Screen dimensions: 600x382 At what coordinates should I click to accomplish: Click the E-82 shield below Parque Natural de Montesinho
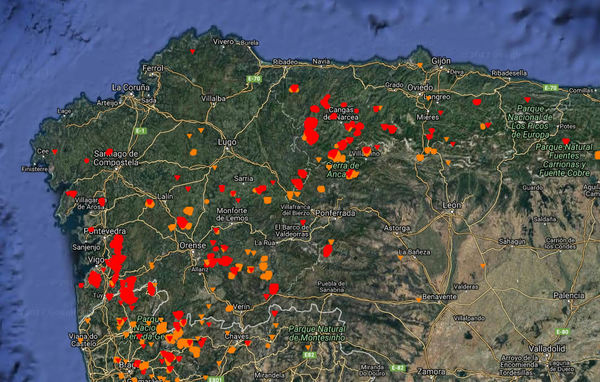309,355
